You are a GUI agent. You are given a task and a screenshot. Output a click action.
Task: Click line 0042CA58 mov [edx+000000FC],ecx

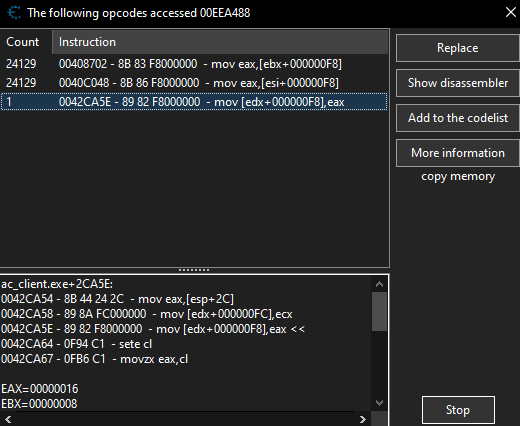pos(147,314)
